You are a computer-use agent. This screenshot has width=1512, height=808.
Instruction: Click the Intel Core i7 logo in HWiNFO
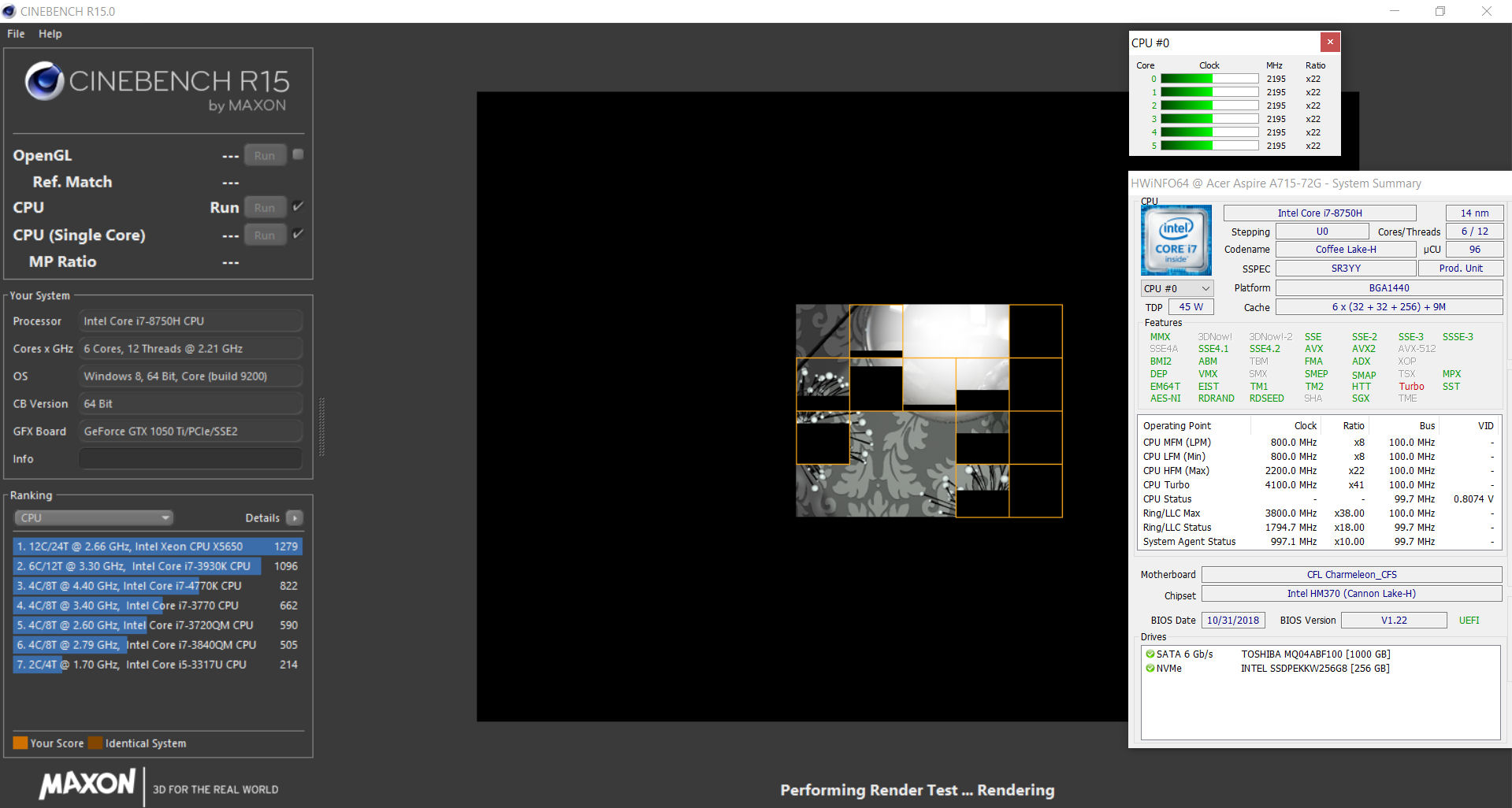point(1176,240)
